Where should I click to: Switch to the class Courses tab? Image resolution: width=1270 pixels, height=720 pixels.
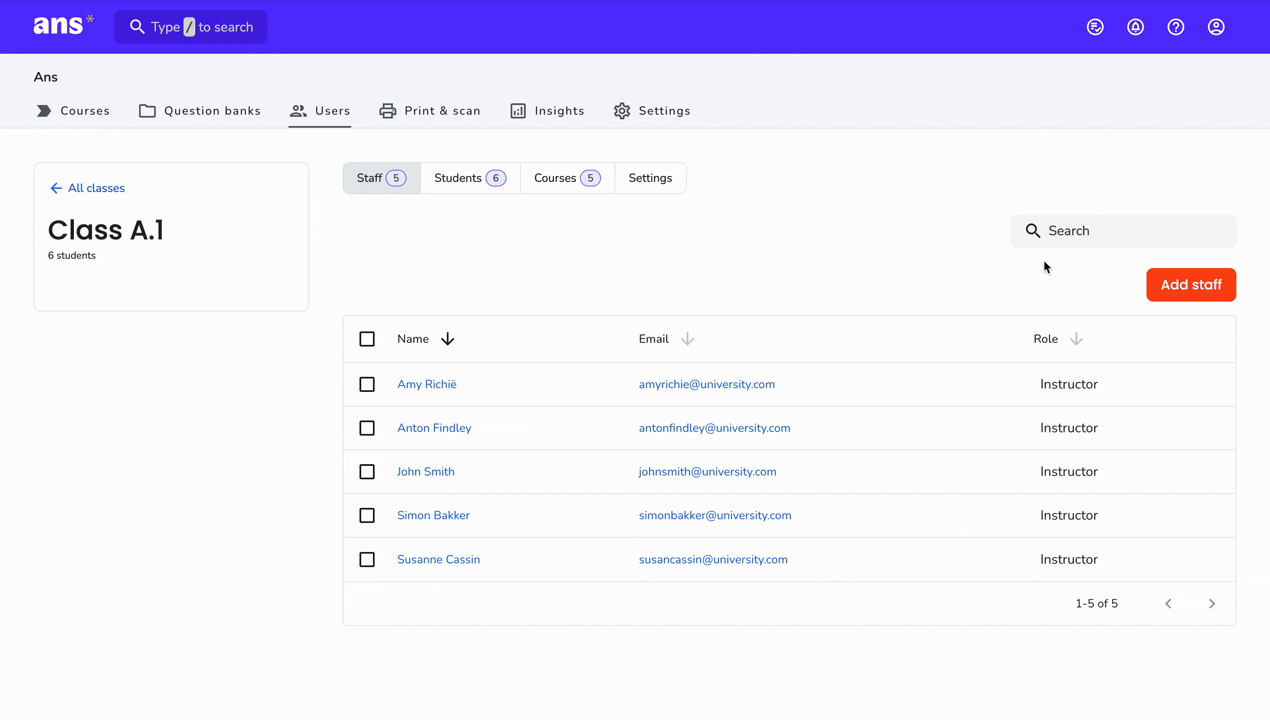567,178
